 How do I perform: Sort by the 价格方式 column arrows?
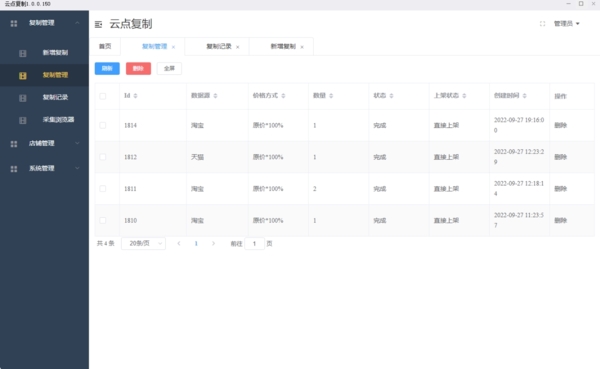click(283, 96)
